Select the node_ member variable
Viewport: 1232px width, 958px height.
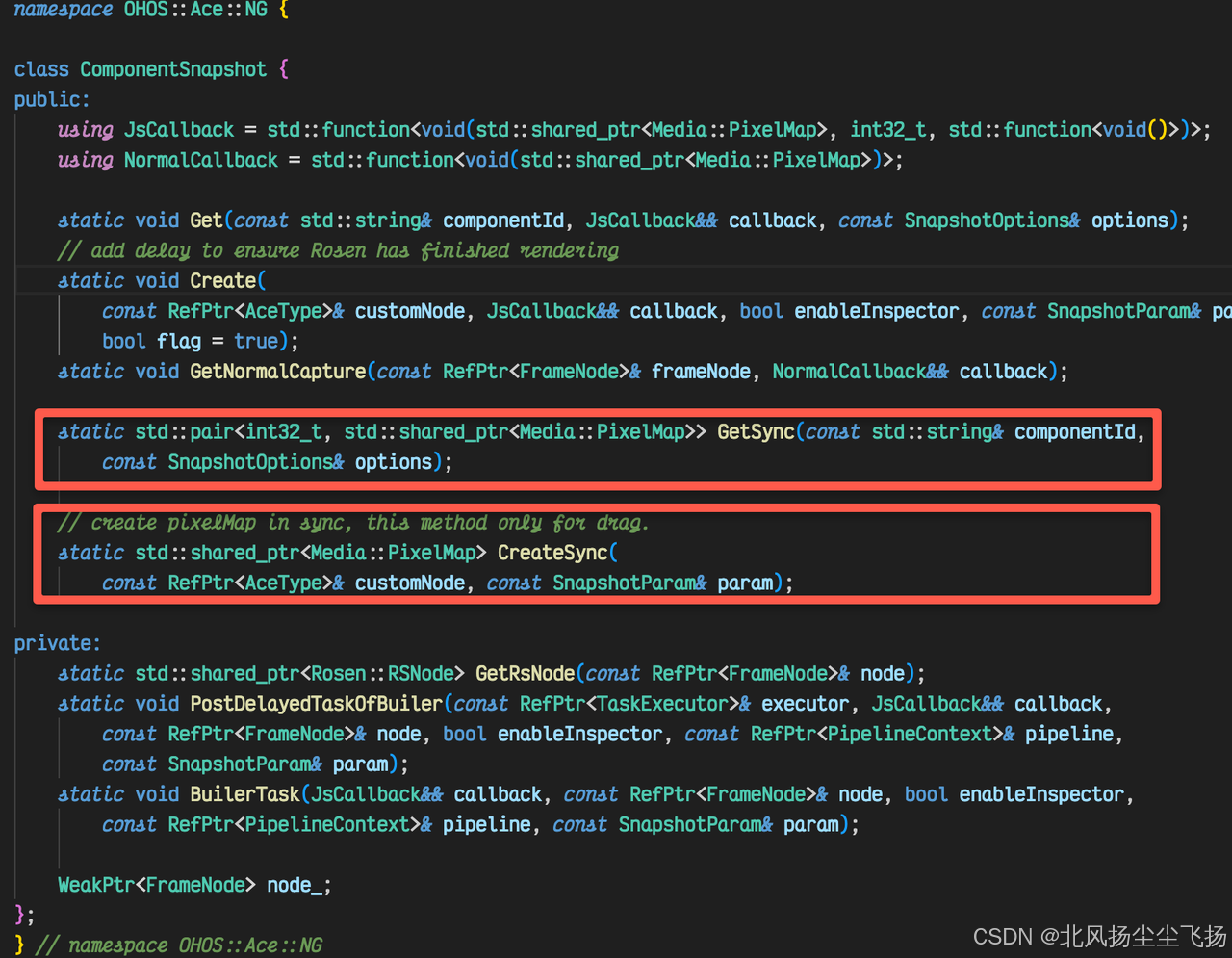(294, 885)
